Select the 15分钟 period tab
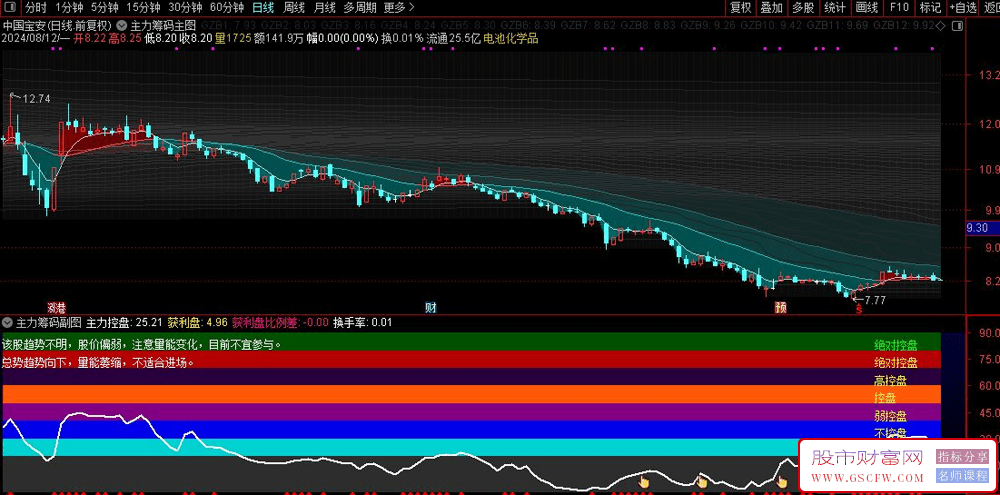The image size is (1000, 495). point(143,8)
